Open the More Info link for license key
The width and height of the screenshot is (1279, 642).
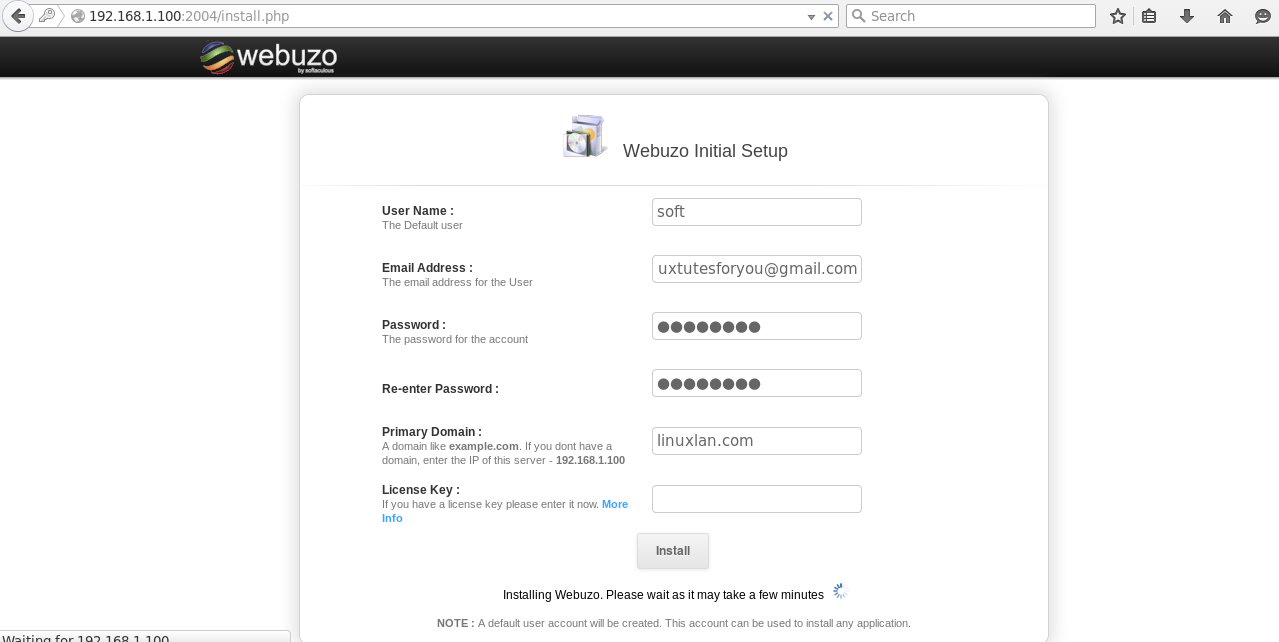pyautogui.click(x=614, y=504)
